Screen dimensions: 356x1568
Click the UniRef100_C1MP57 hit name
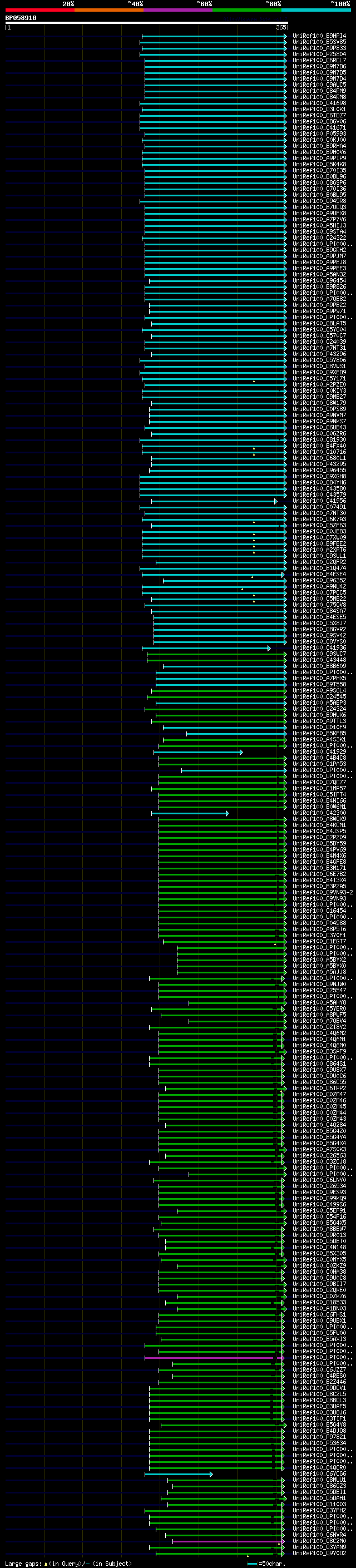[319, 788]
